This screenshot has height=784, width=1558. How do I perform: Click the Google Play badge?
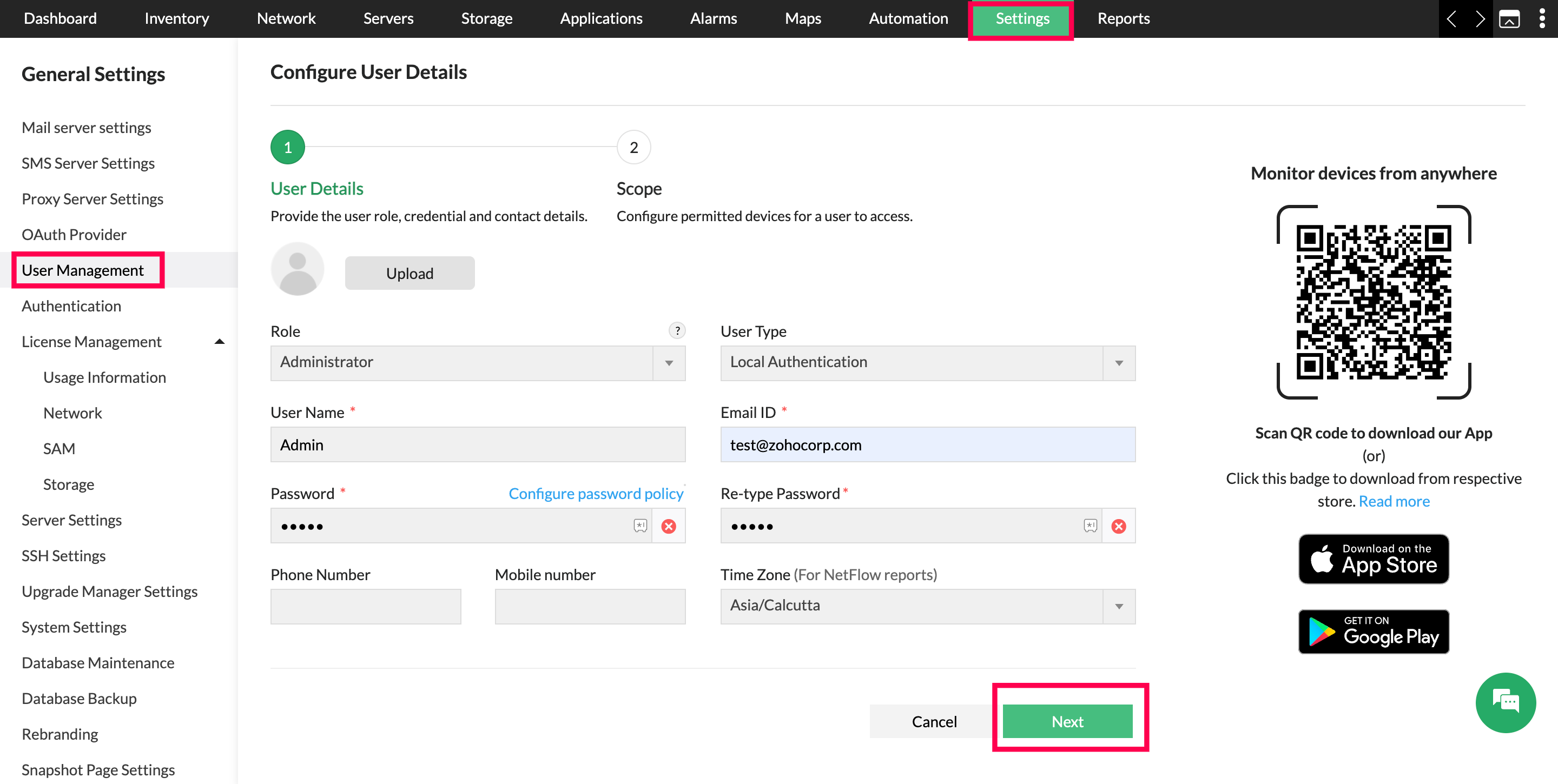1373,631
